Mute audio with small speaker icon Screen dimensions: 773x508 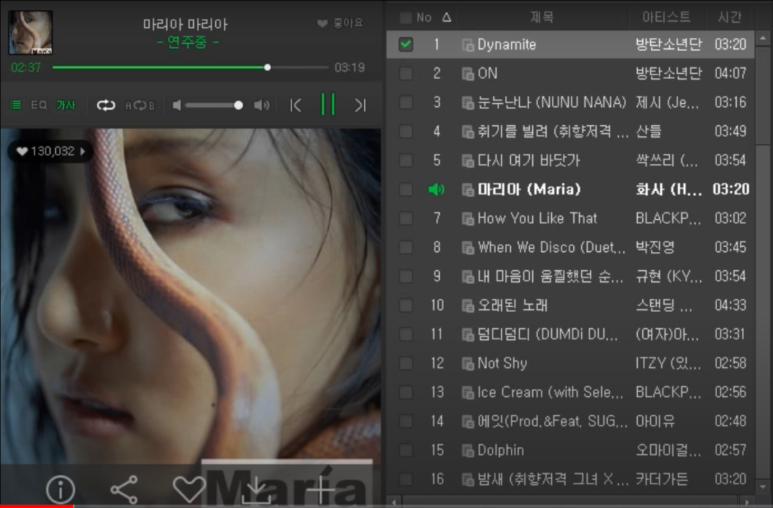click(176, 105)
